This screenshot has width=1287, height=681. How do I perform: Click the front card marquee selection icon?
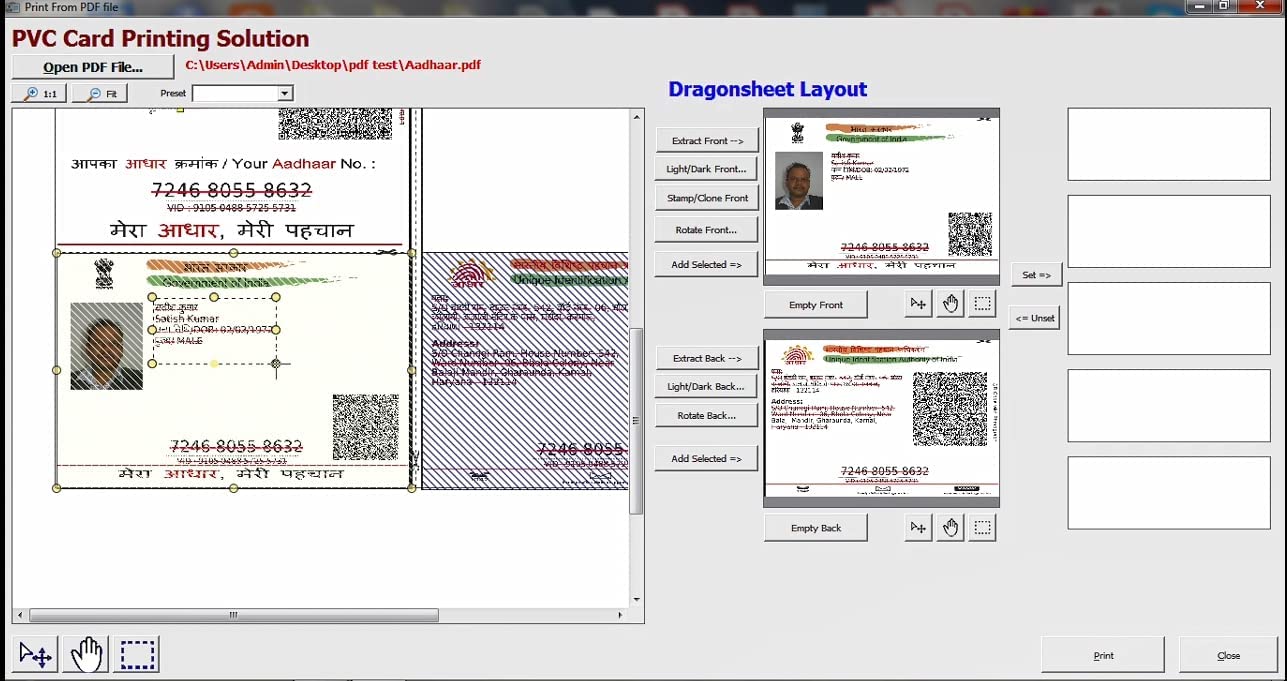pyautogui.click(x=982, y=304)
